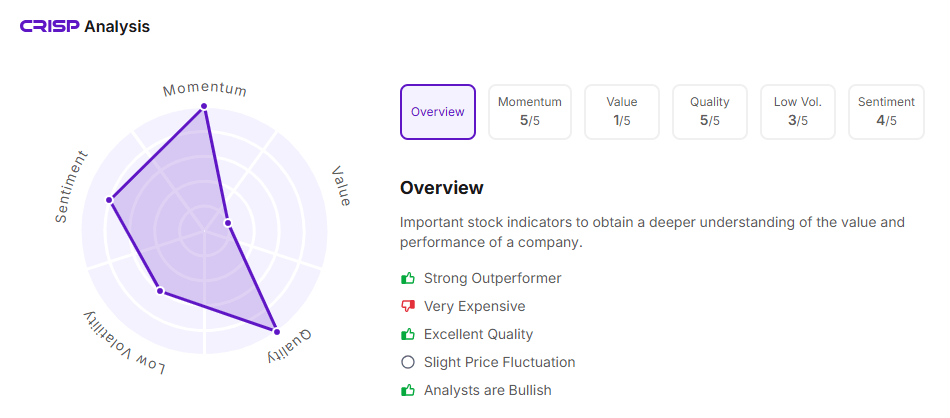This screenshot has width=950, height=418.
Task: Click thumbs-down icon beside Very Expensive
Action: (407, 306)
